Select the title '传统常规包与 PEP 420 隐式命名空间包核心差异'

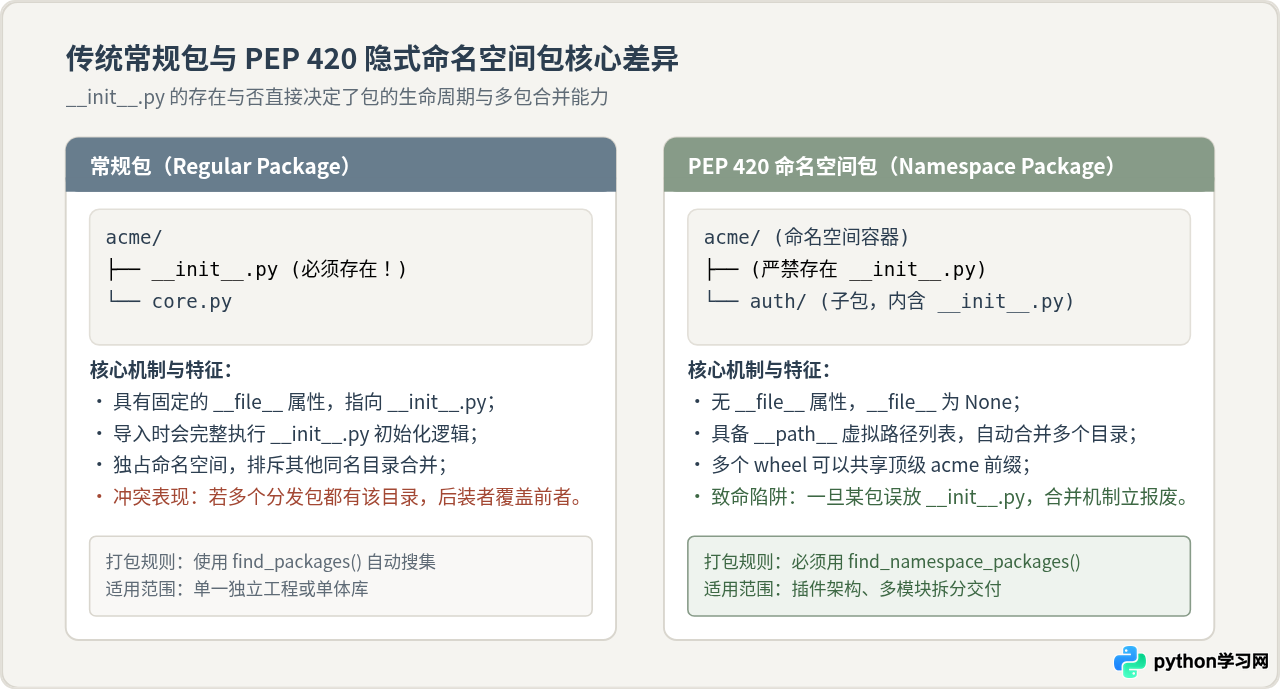[x=372, y=60]
